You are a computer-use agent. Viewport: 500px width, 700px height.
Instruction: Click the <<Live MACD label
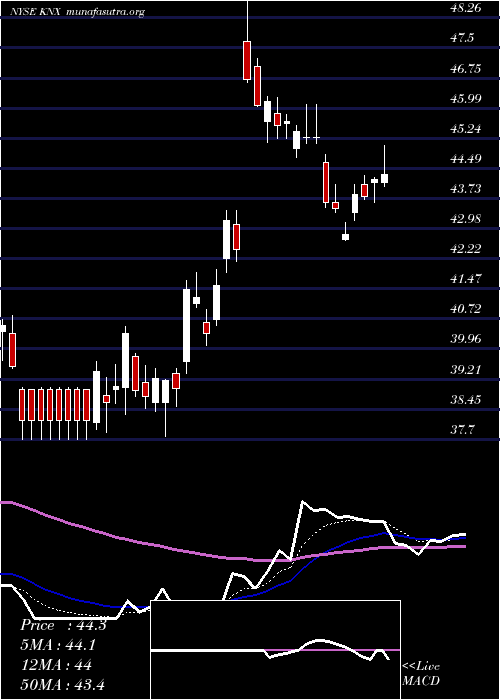[421, 674]
